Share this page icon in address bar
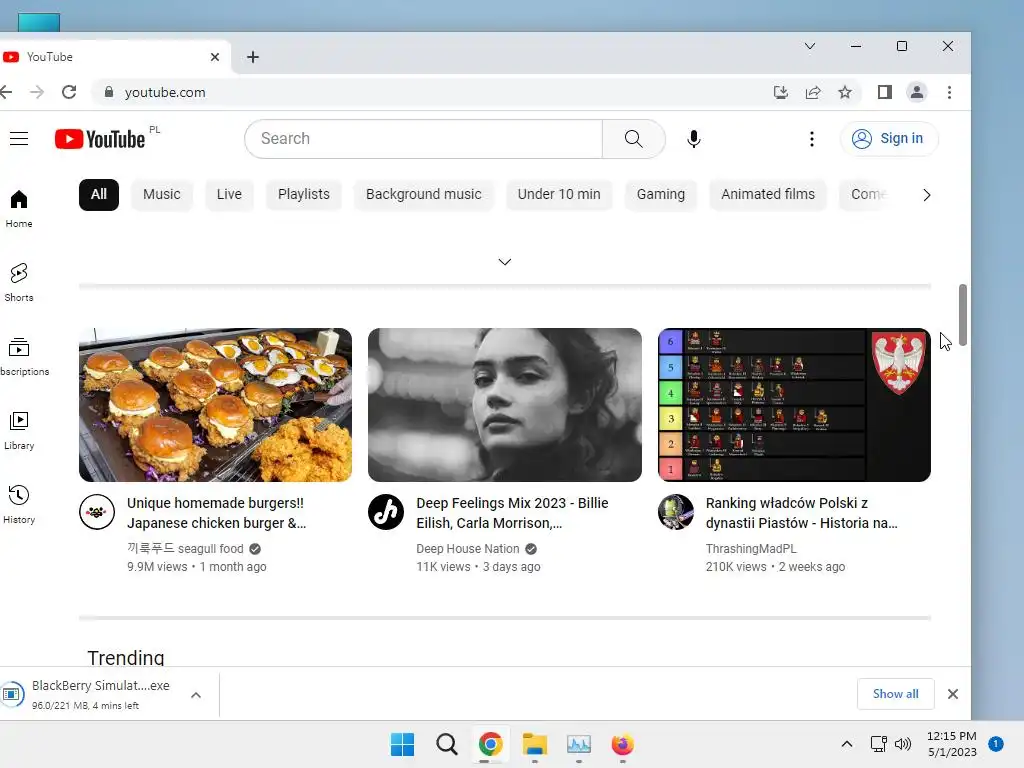The width and height of the screenshot is (1024, 768). [x=813, y=92]
